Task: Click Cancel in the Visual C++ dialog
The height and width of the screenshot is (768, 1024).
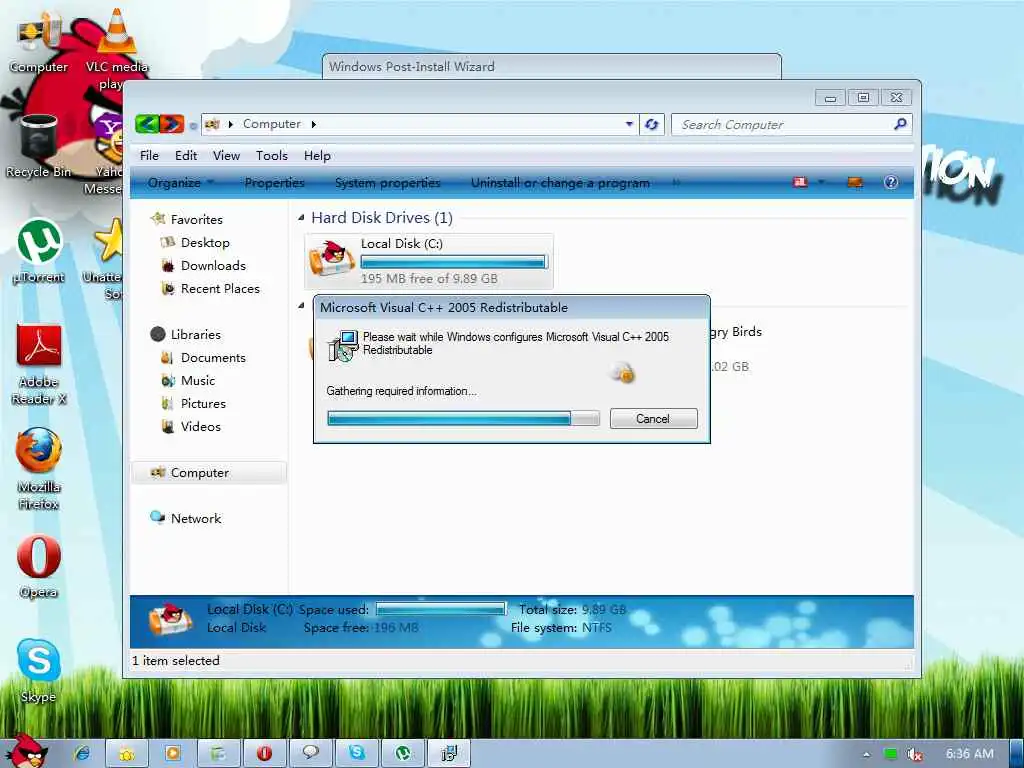Action: pos(653,419)
